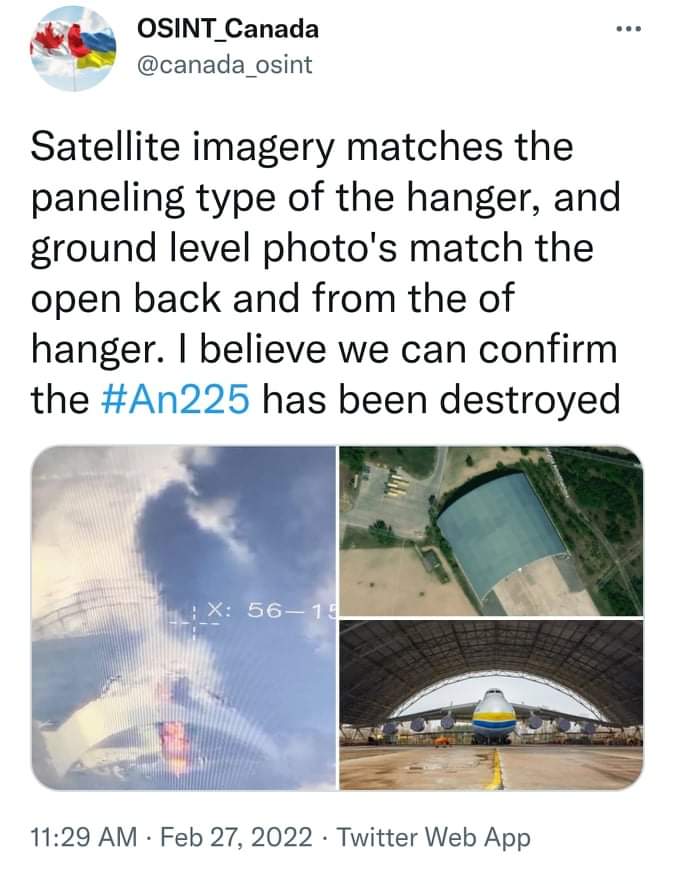This screenshot has width=675, height=884.
Task: Open the An-225 in hangar photo
Action: tap(491, 705)
